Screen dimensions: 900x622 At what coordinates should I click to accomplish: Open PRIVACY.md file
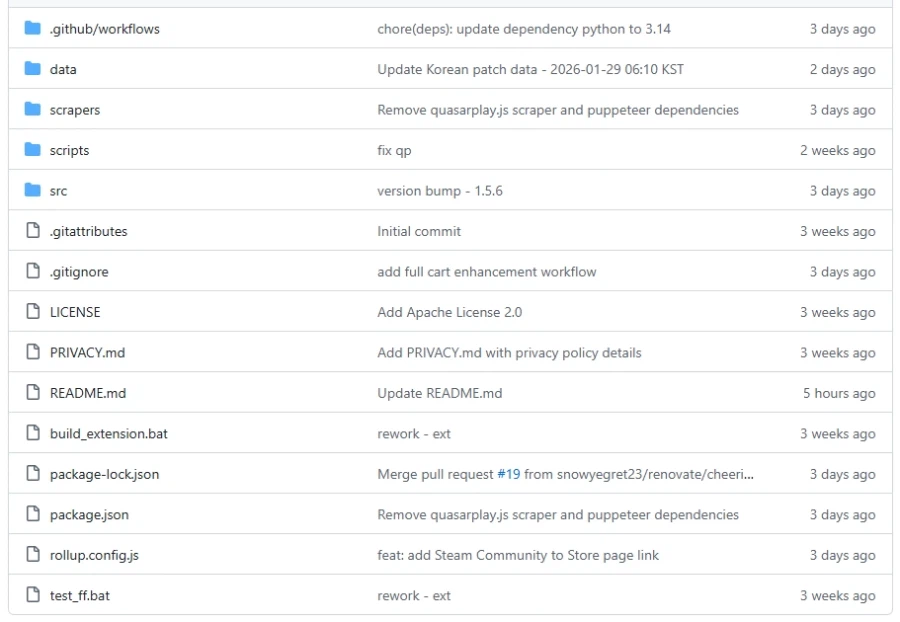click(x=87, y=353)
